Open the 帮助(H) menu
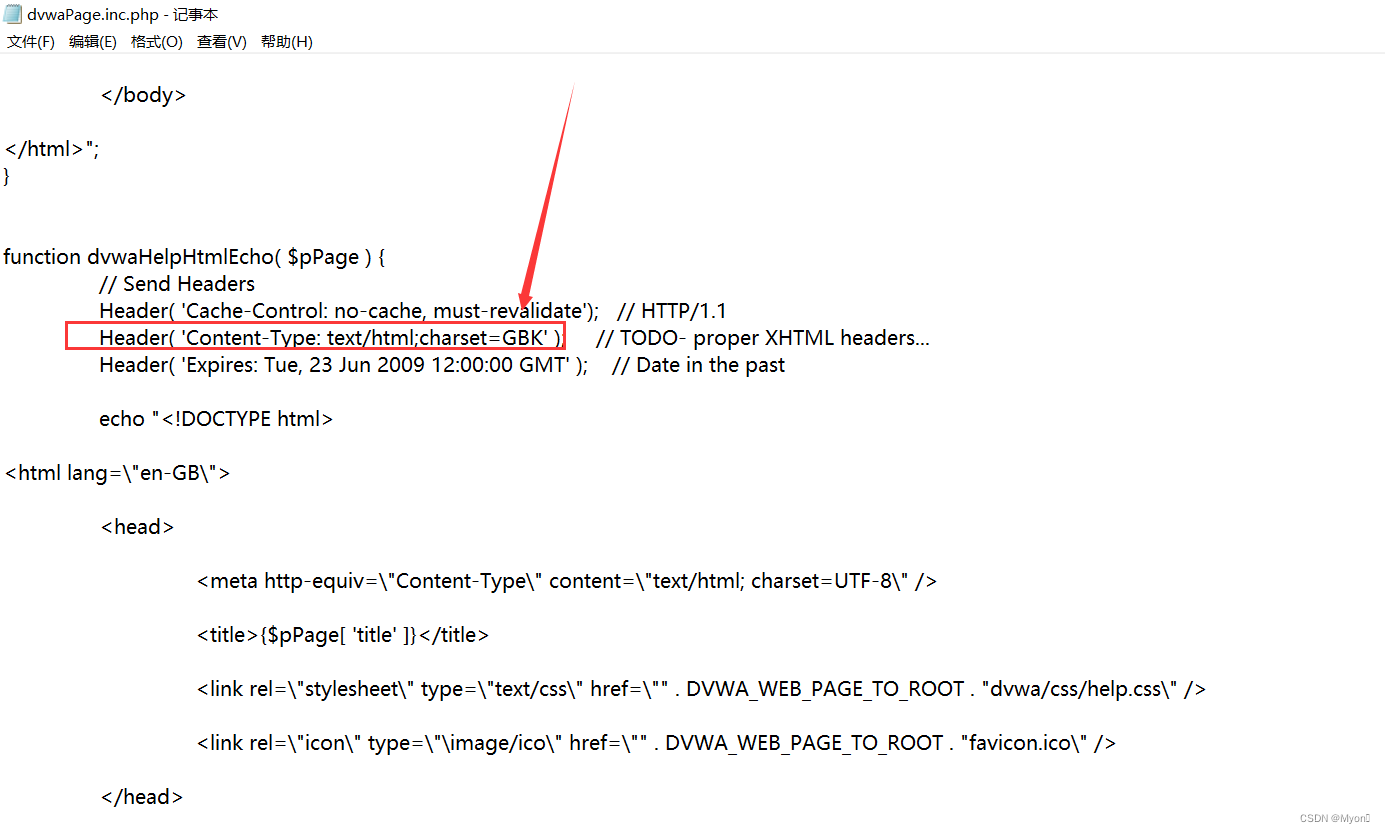The image size is (1385, 833). [287, 42]
